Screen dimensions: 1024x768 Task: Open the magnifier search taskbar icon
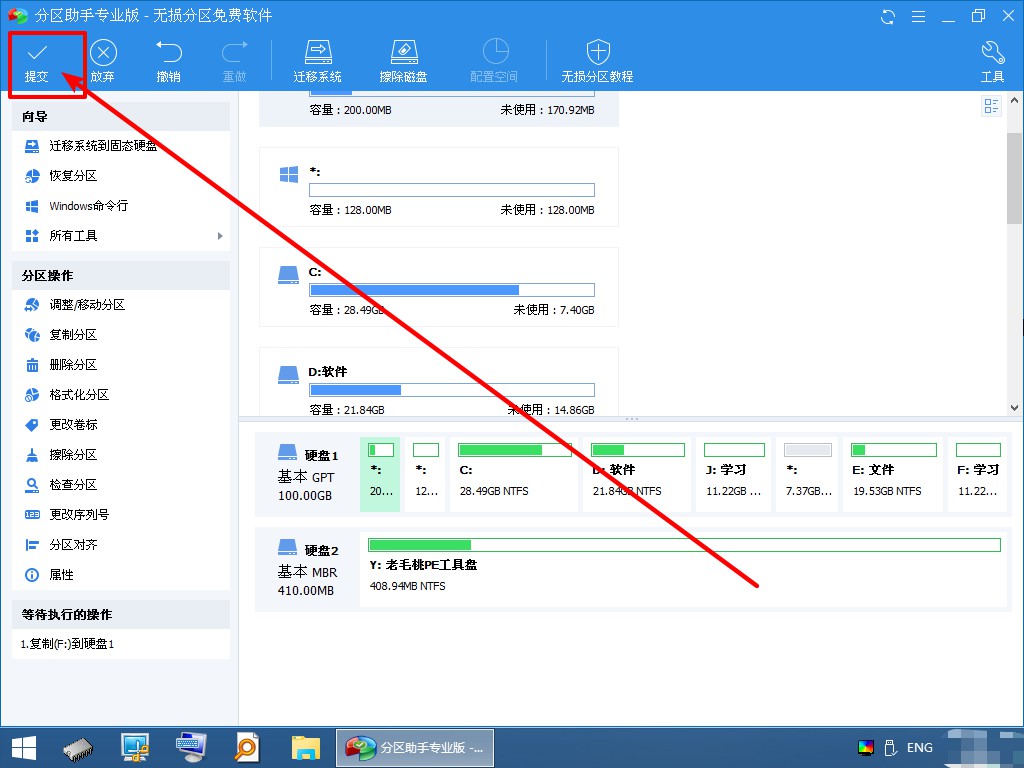(248, 748)
